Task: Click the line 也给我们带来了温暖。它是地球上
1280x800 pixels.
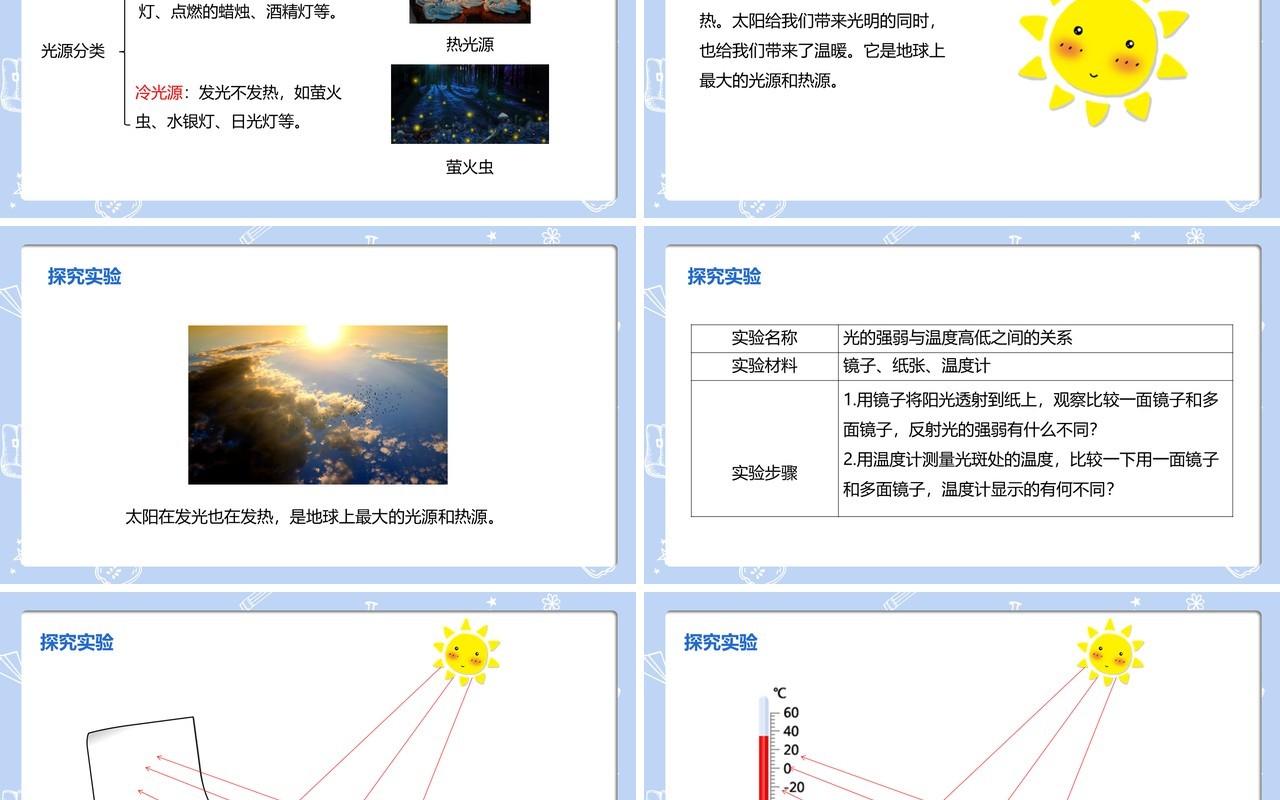Action: [x=822, y=51]
